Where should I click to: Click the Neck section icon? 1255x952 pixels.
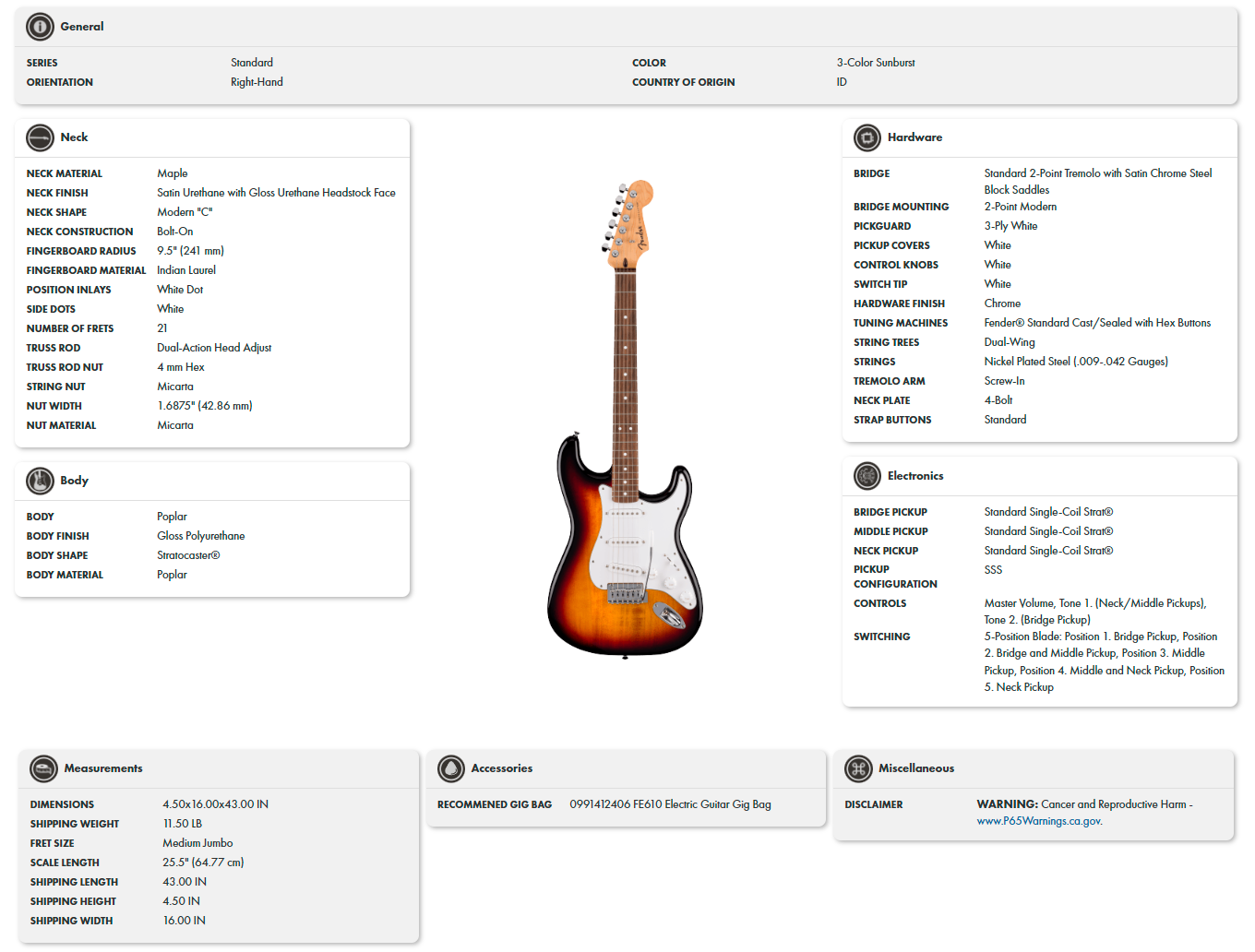(x=40, y=137)
